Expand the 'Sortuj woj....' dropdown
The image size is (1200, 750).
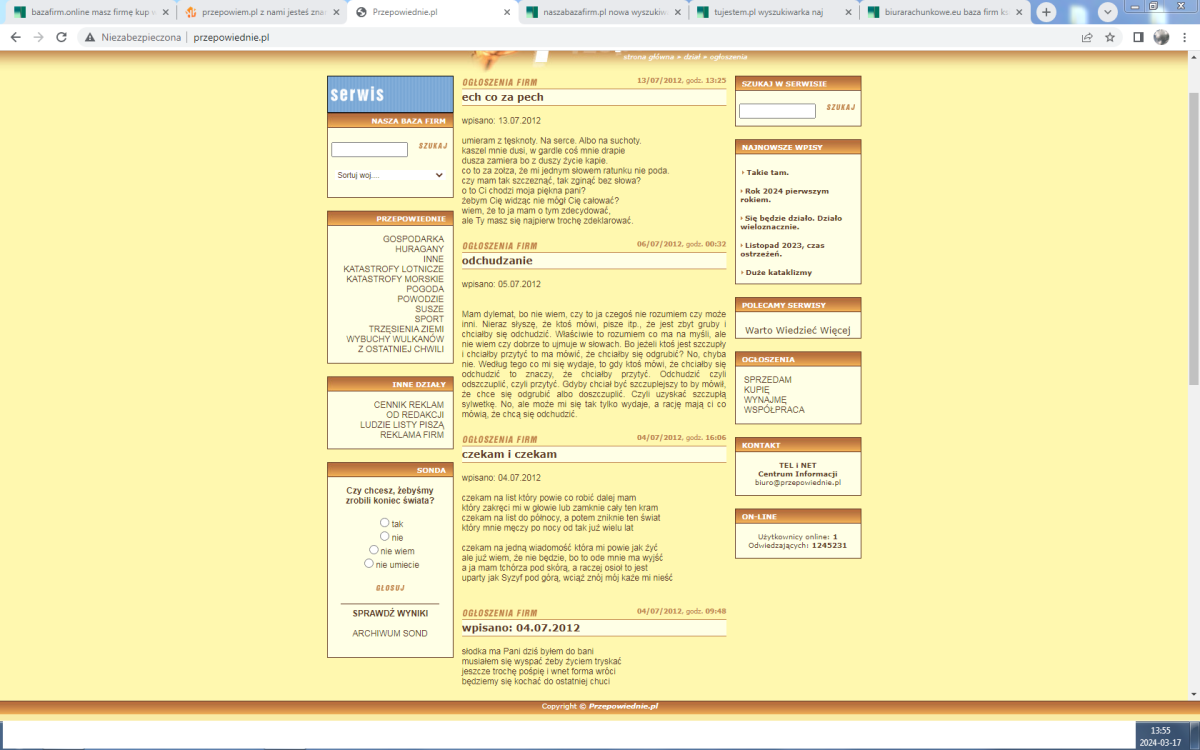click(x=390, y=175)
